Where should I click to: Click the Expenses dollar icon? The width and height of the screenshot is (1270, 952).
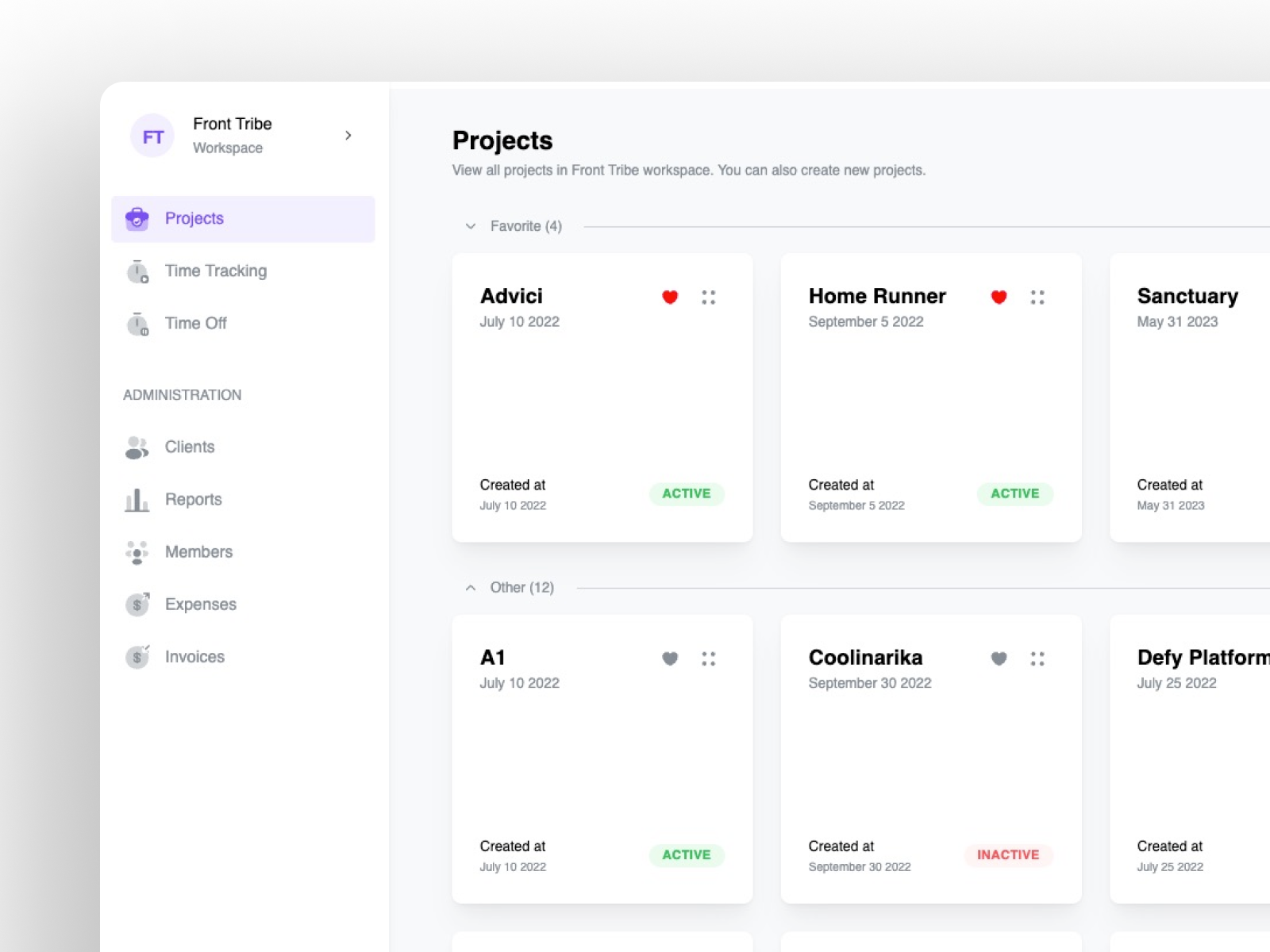point(137,605)
